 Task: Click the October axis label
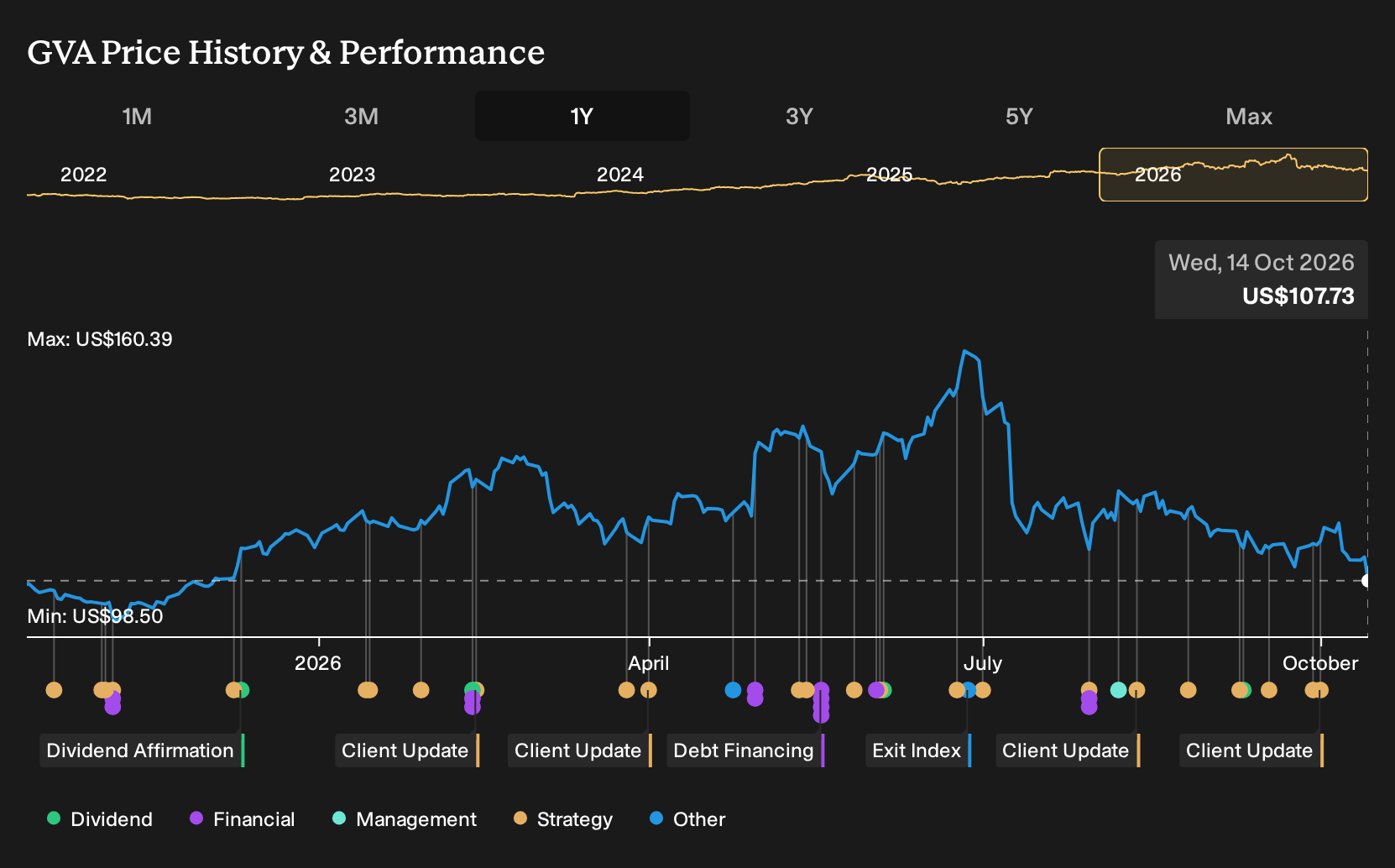(1320, 663)
